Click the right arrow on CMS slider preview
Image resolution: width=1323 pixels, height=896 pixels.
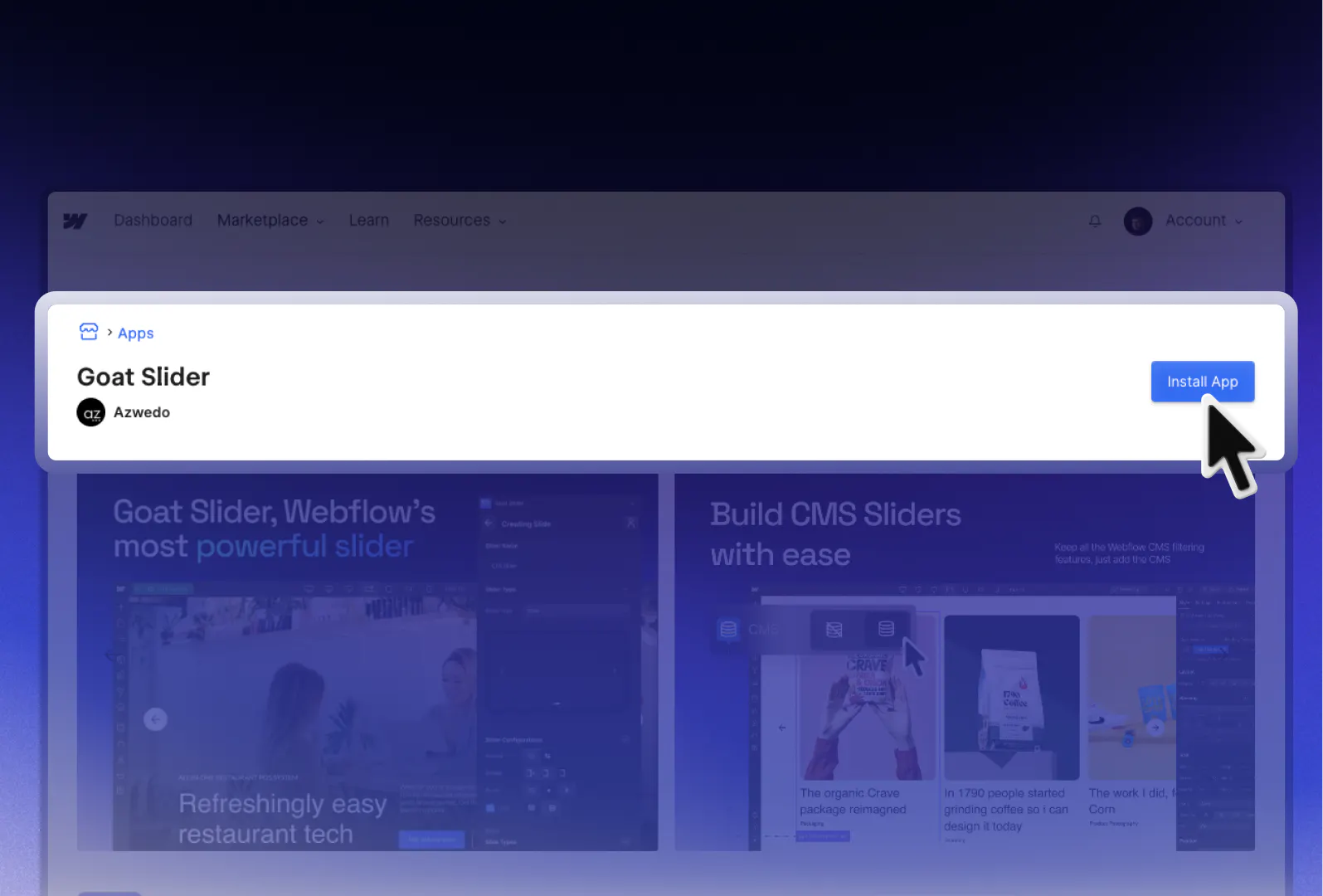point(1155,728)
